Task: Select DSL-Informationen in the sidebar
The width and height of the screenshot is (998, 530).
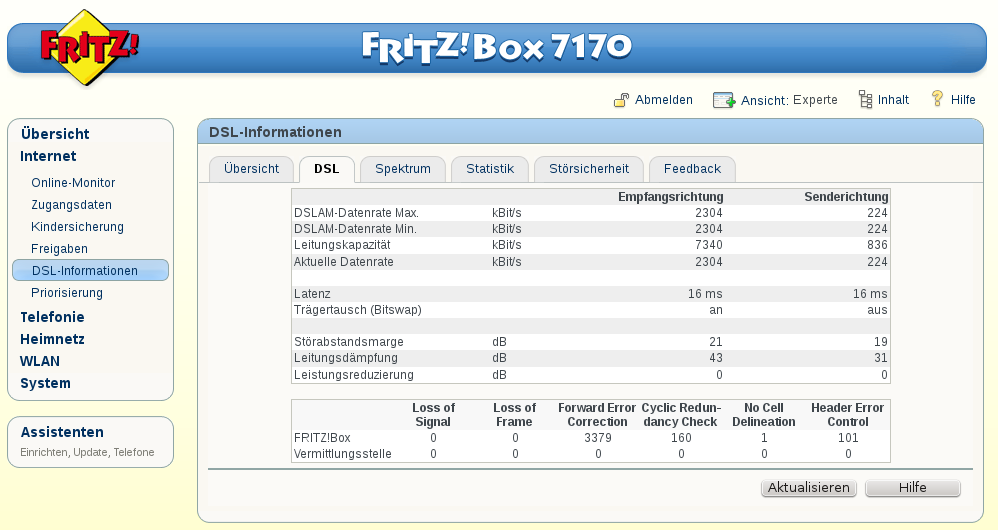Action: 90,270
